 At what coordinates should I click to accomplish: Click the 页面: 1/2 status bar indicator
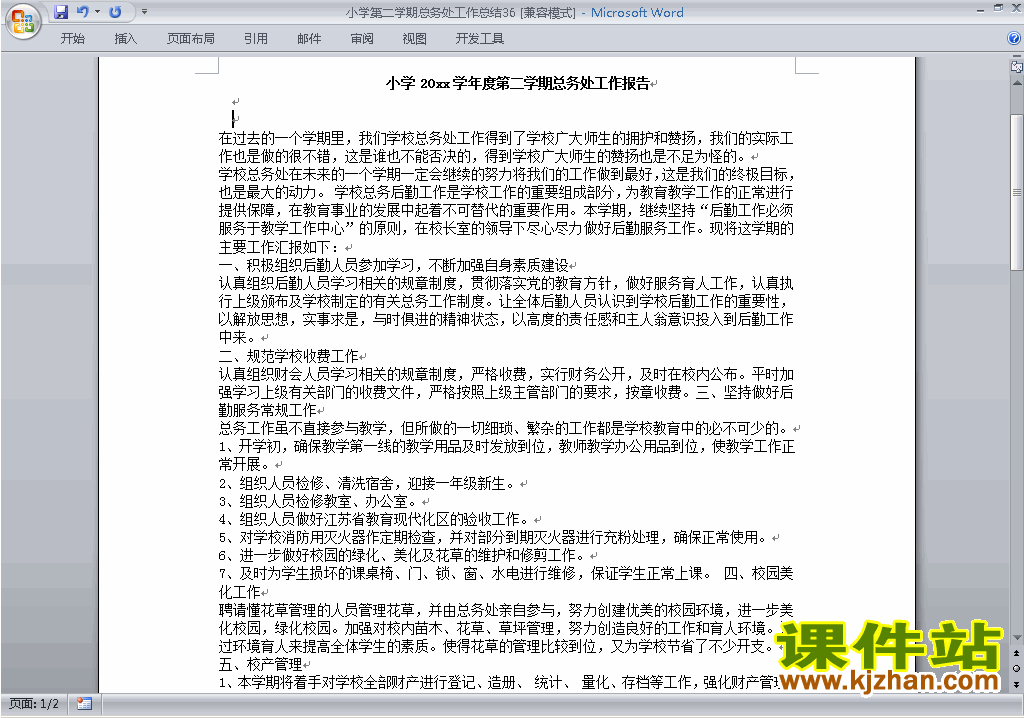(34, 704)
